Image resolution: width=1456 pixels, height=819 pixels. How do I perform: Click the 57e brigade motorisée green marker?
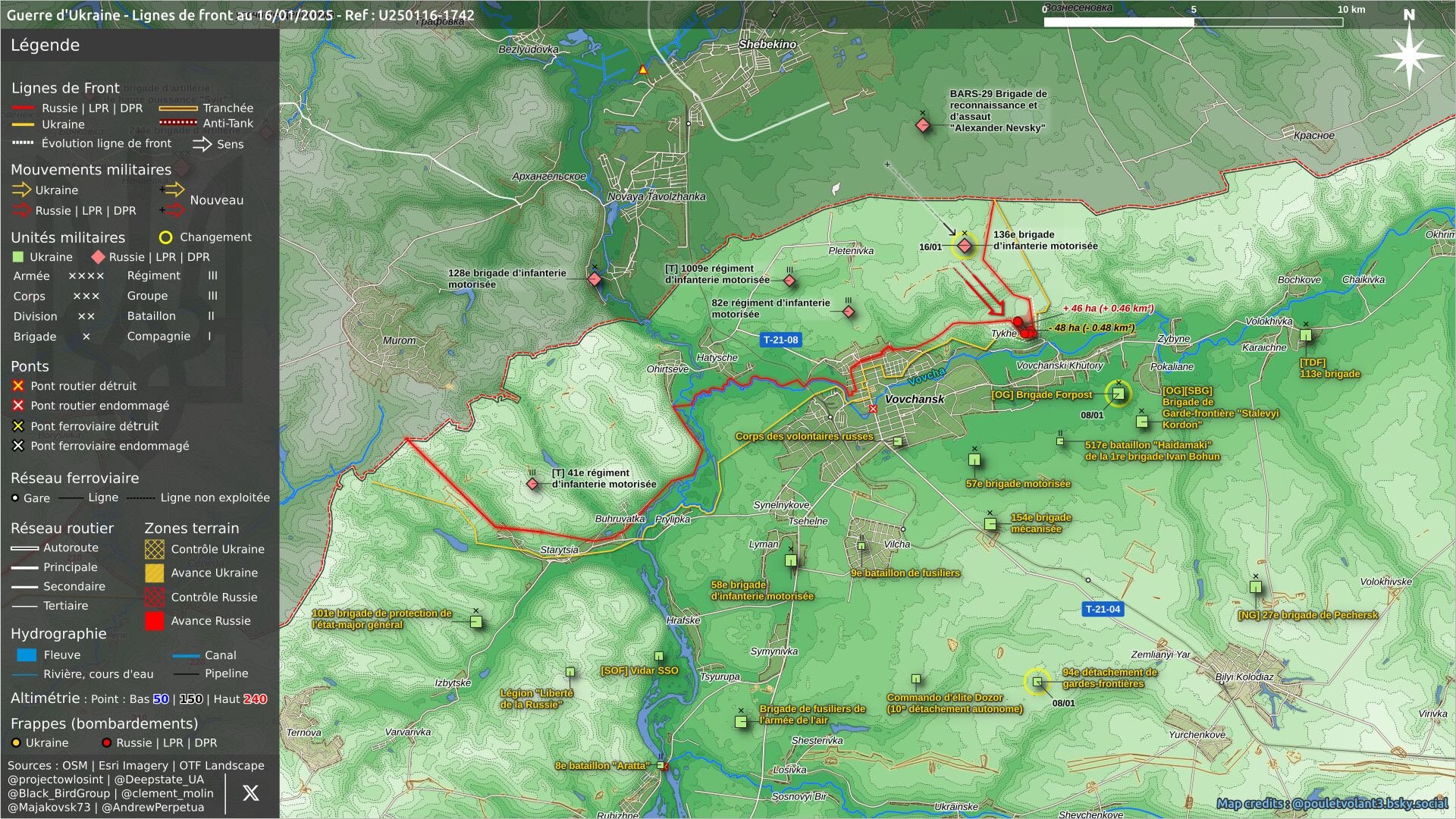tap(974, 460)
